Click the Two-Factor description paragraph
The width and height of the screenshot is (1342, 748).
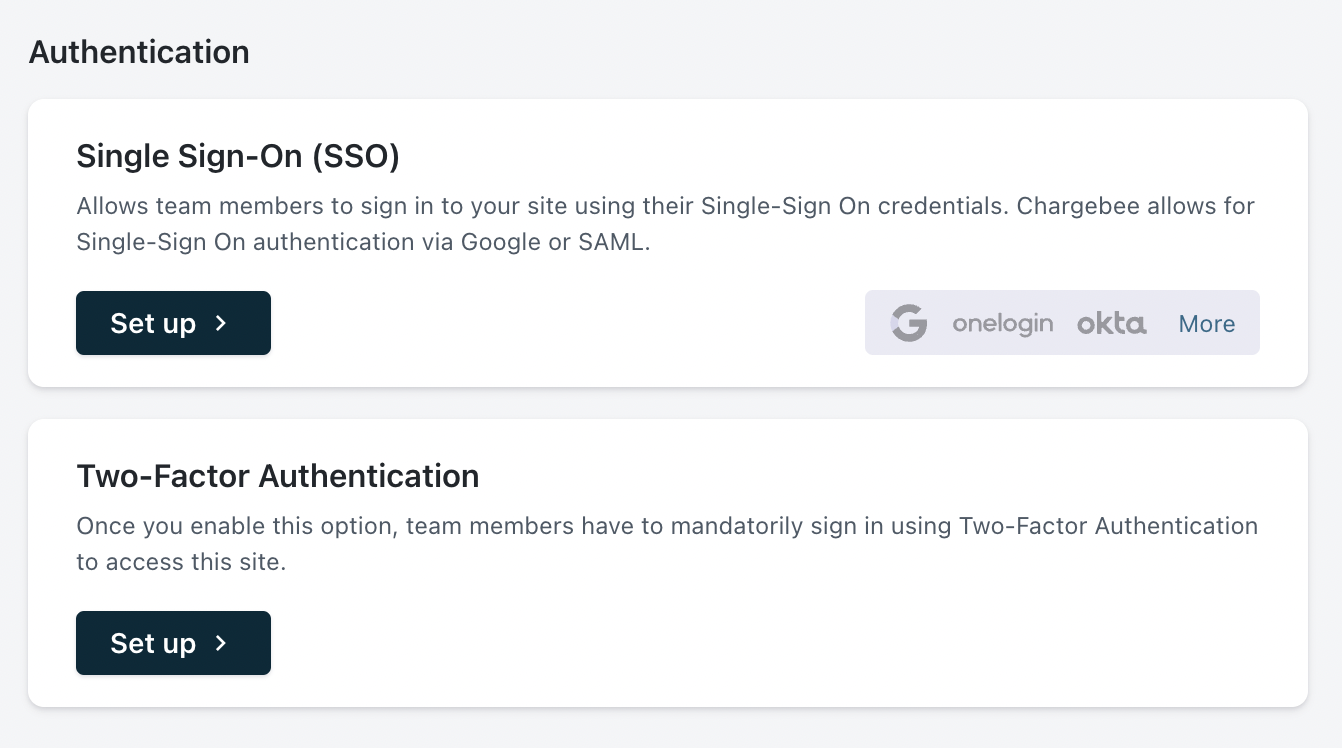click(x=666, y=543)
